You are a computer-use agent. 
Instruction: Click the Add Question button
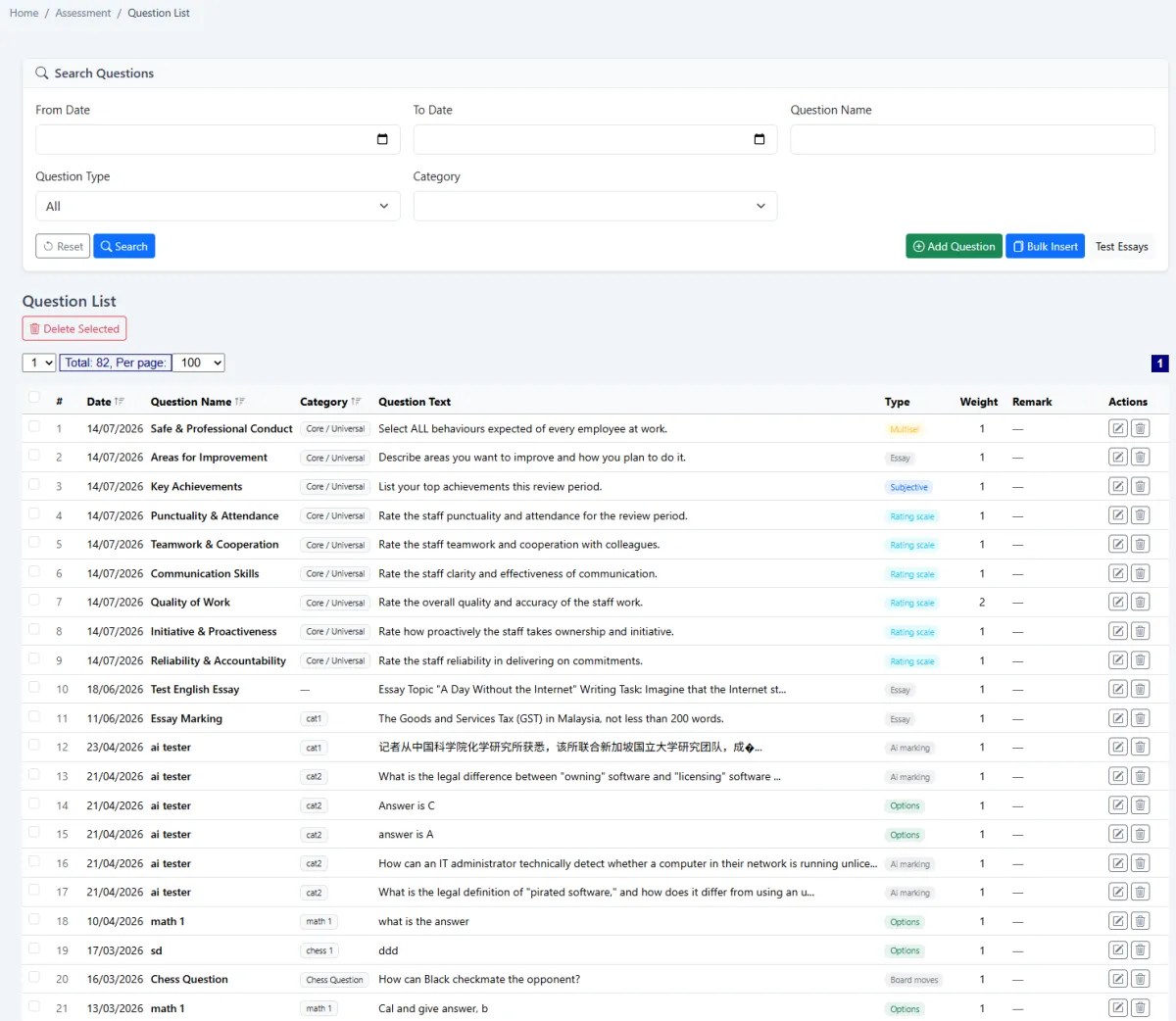[x=955, y=246]
